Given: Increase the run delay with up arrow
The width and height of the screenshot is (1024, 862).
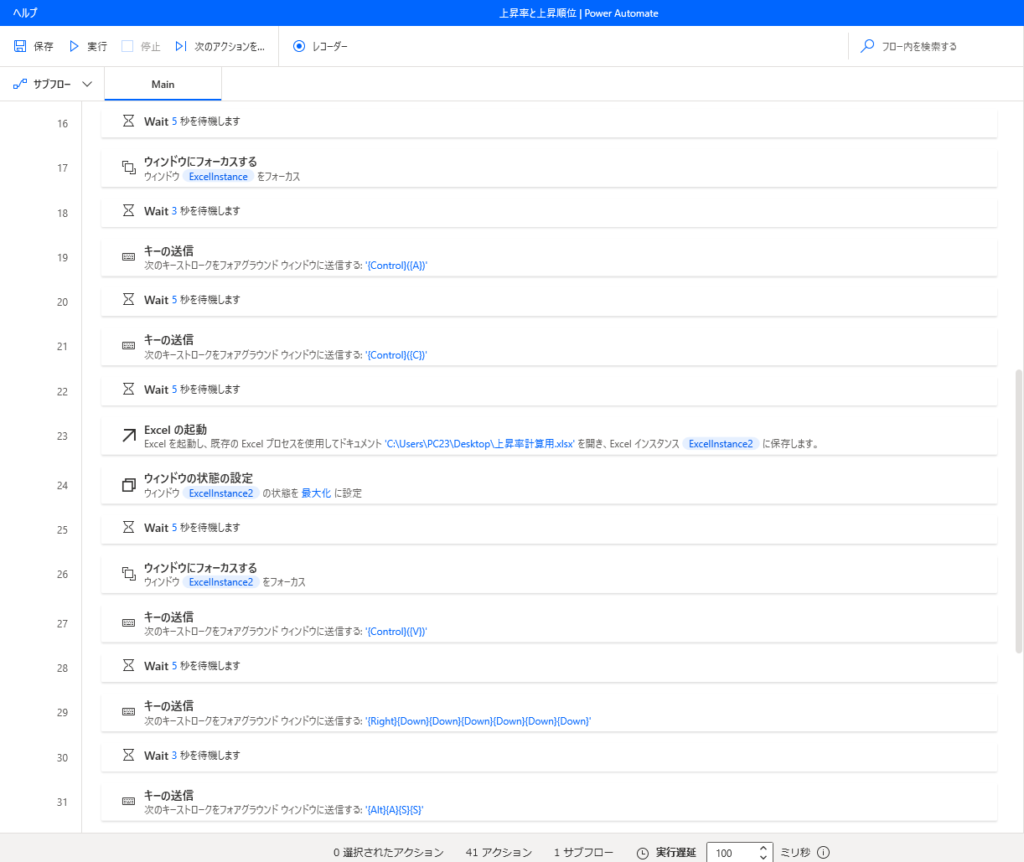Looking at the screenshot, I should coord(763,848).
